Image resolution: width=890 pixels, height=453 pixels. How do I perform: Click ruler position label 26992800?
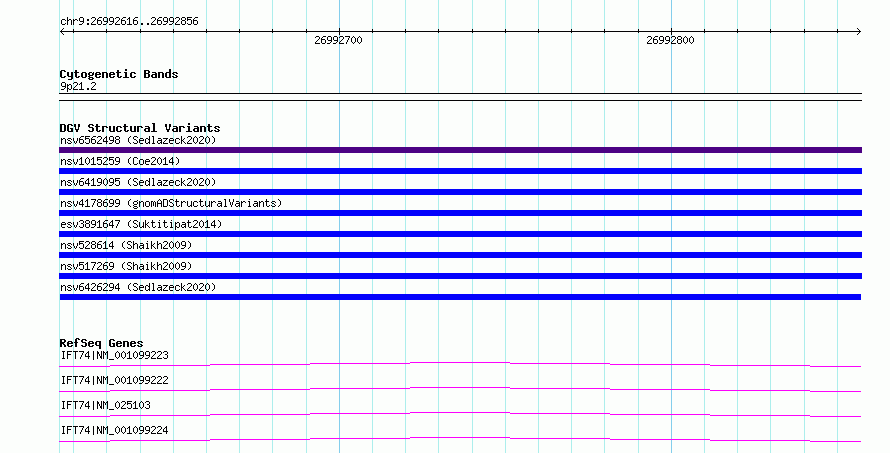click(x=670, y=40)
